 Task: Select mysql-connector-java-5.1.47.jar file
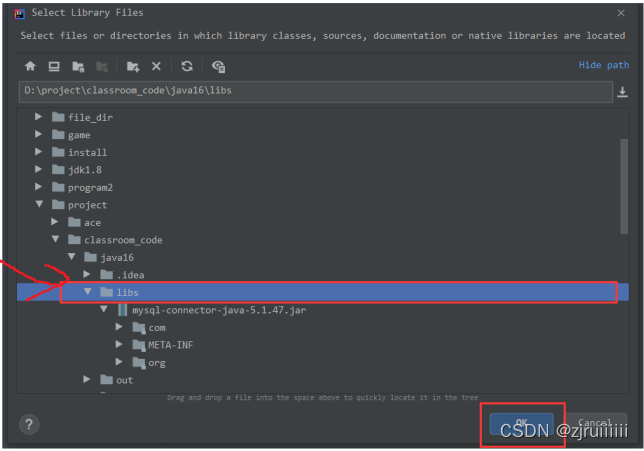[x=212, y=310]
